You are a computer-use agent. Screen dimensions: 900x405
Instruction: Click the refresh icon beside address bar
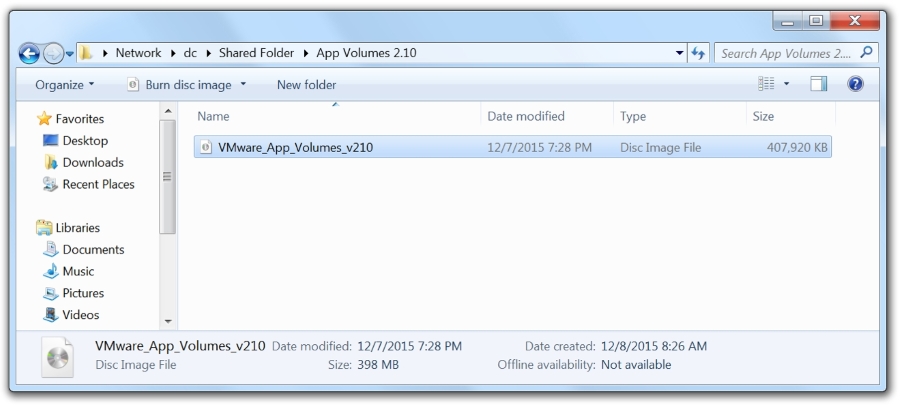click(x=698, y=53)
